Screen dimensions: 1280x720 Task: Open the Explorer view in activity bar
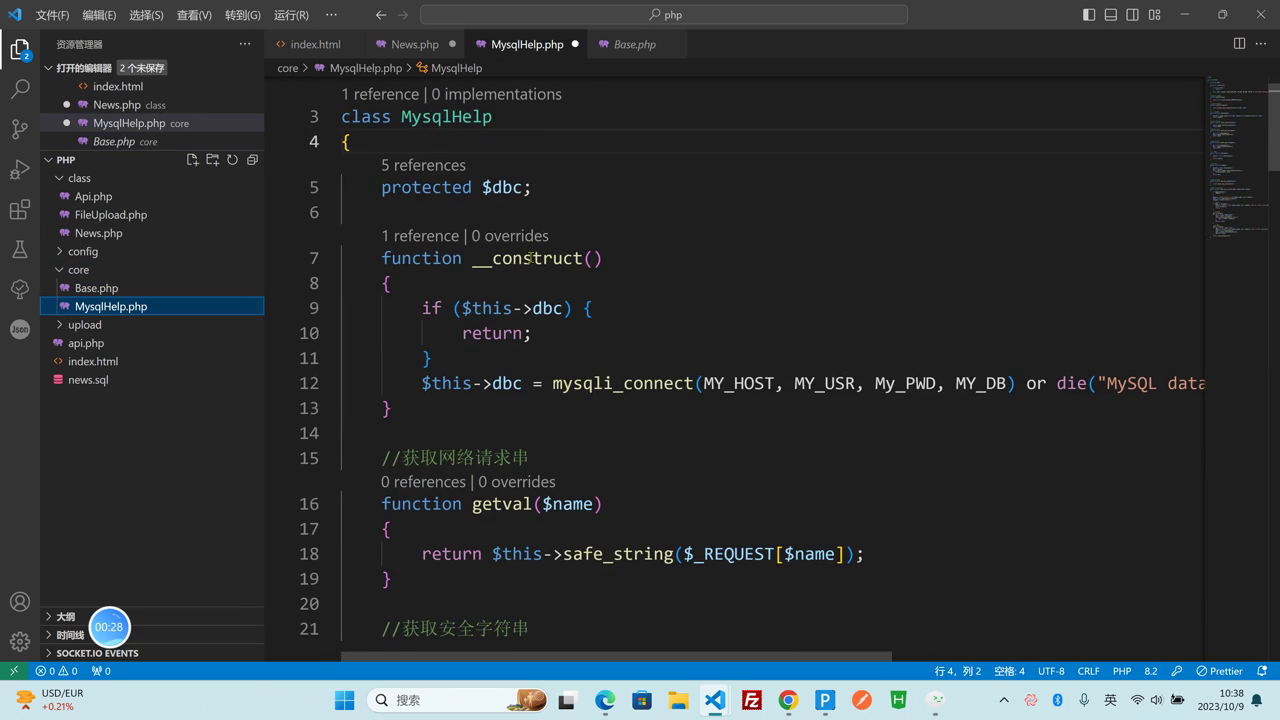(20, 49)
